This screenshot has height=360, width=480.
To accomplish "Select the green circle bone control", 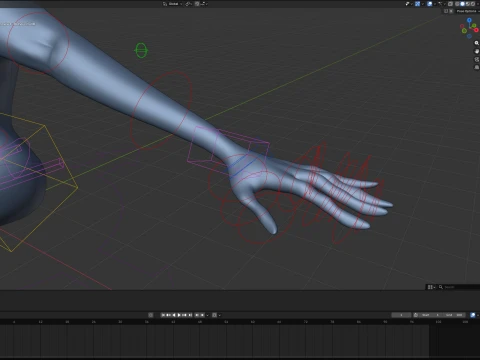I will tap(141, 50).
